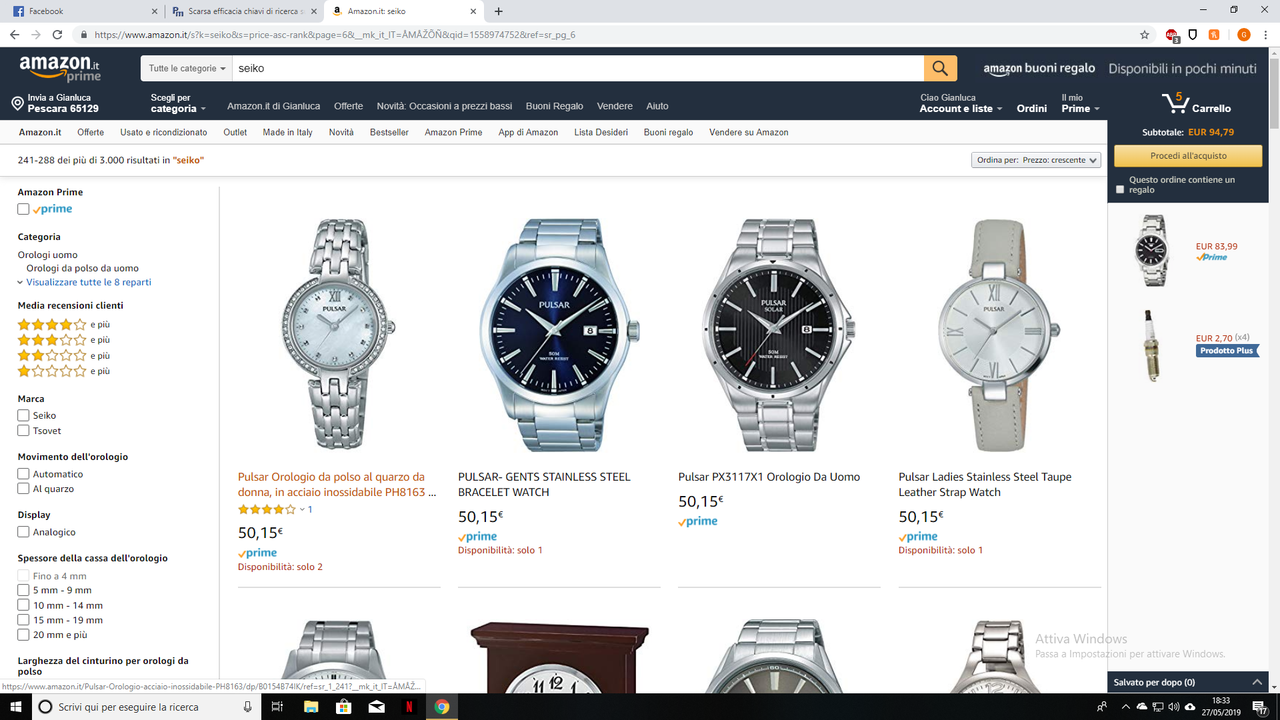
Task: Check the Al quarzo checkbox
Action: [x=23, y=489]
